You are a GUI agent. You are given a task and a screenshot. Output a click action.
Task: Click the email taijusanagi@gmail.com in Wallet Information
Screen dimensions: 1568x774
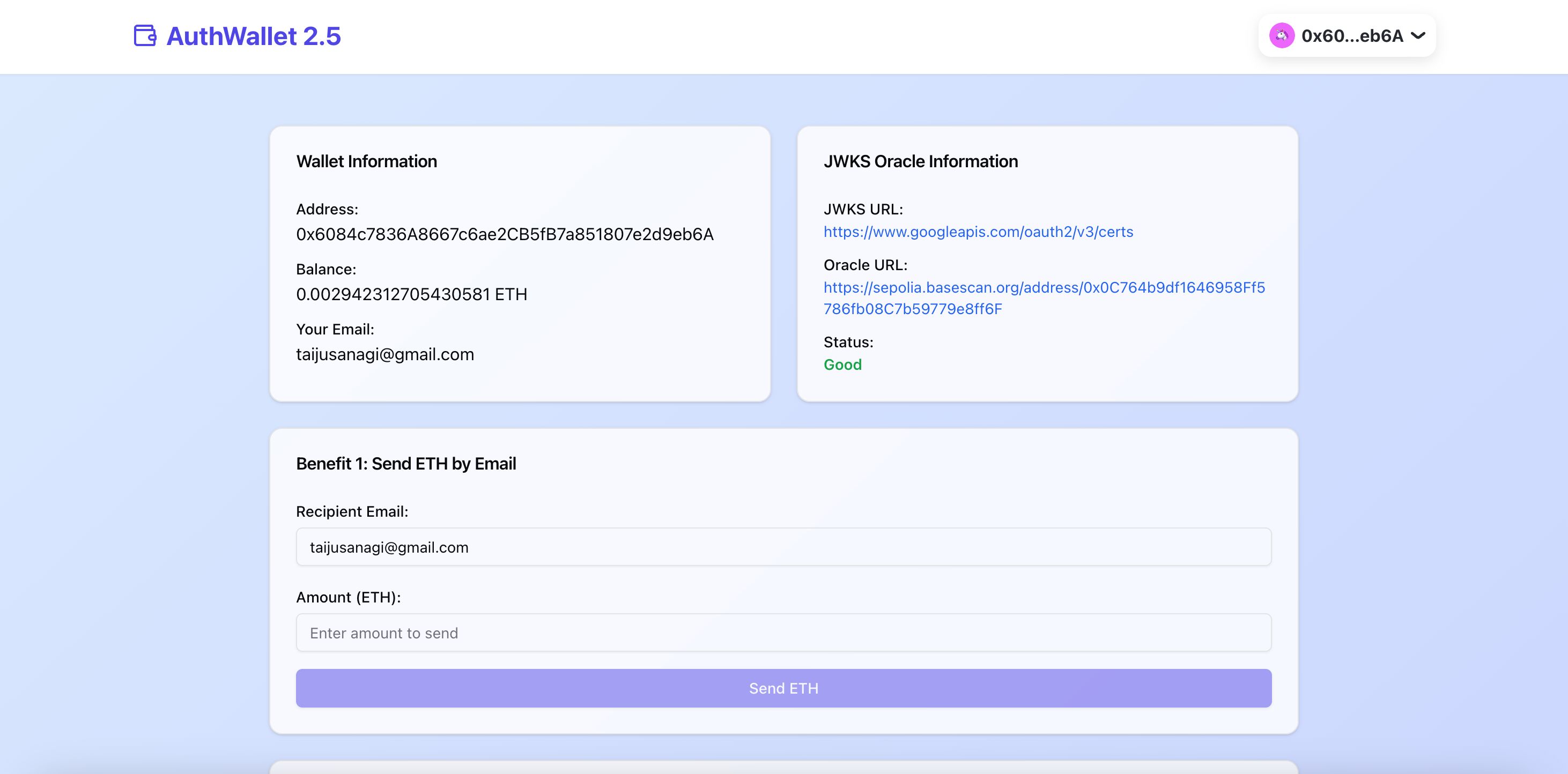tap(384, 355)
